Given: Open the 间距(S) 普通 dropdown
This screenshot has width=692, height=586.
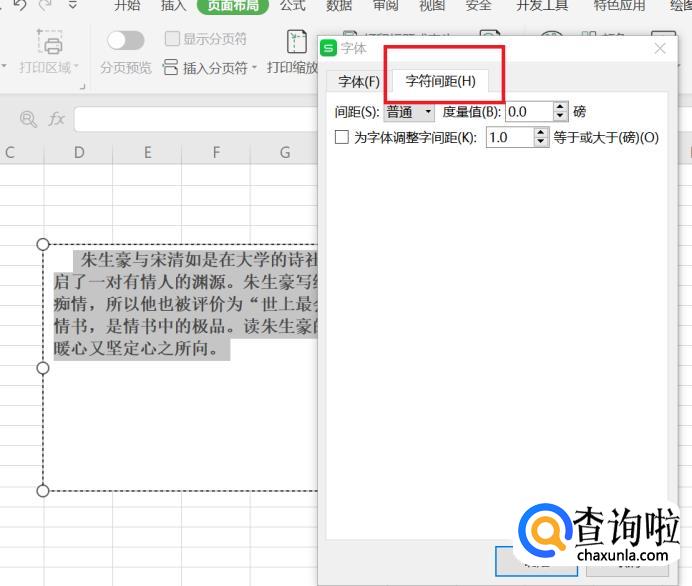Looking at the screenshot, I should [409, 112].
